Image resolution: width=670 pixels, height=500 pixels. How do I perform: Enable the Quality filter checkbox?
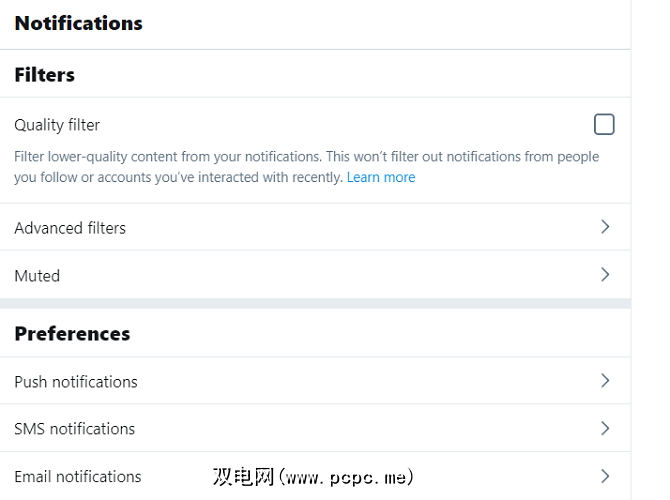coord(604,124)
